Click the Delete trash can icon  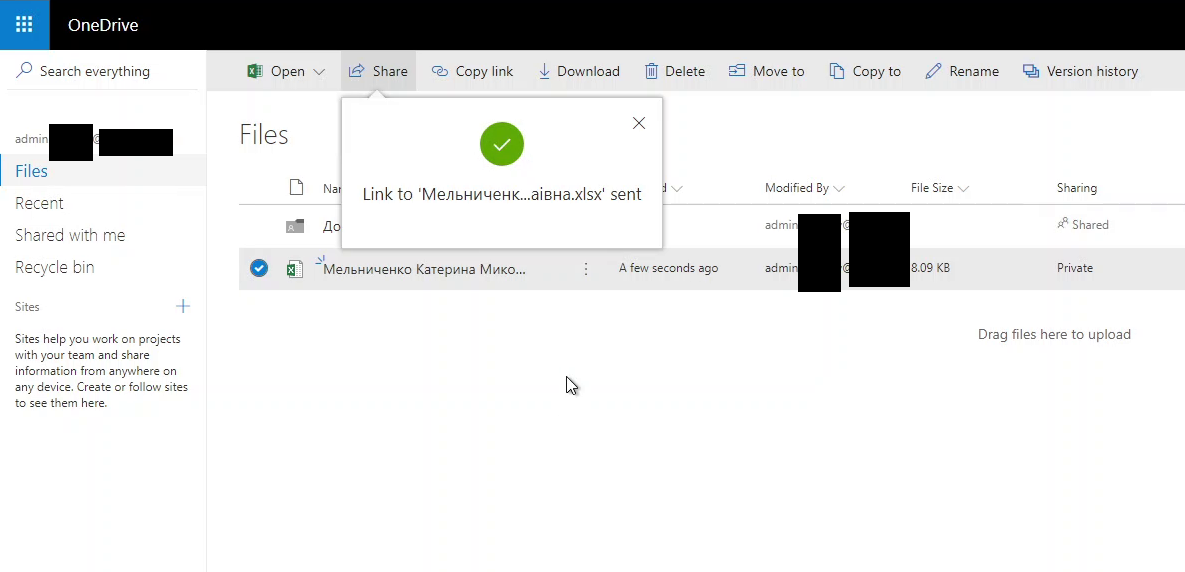(651, 71)
